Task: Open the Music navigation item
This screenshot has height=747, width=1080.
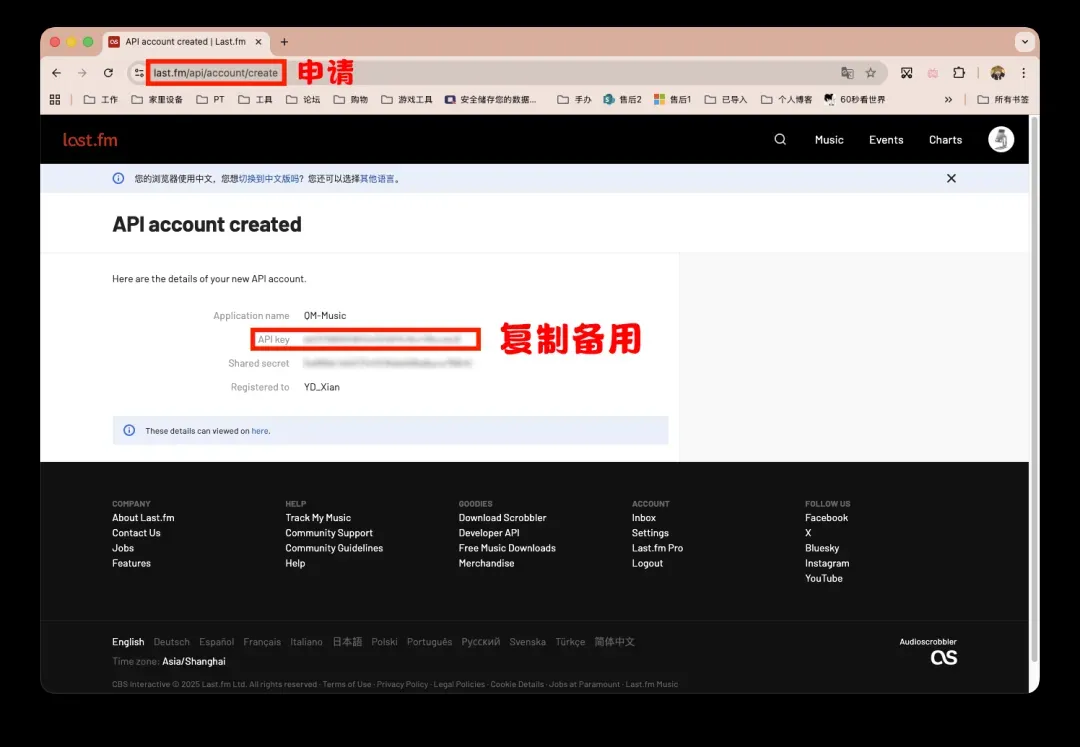Action: [829, 140]
